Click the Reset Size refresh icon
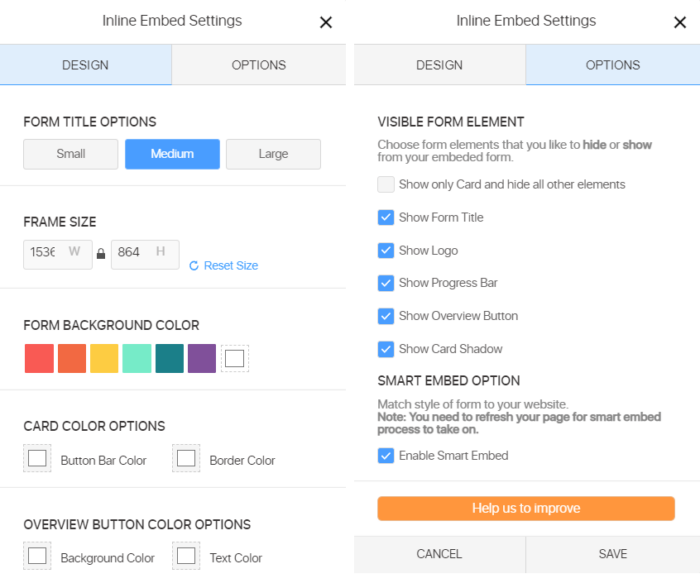 [194, 266]
